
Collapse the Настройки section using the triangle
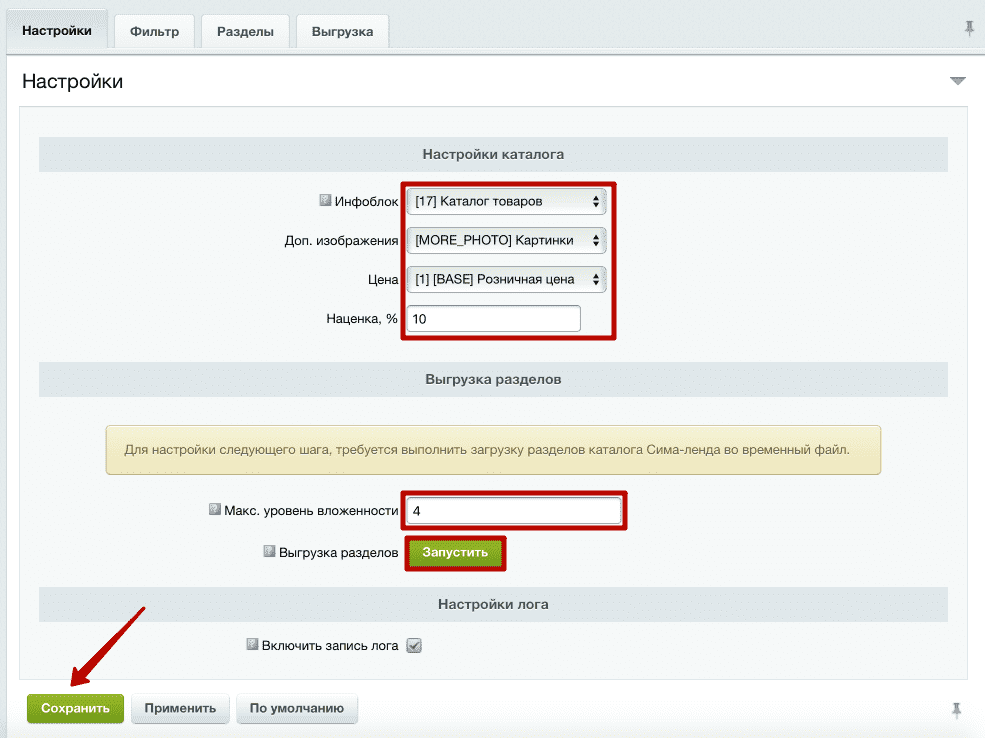coord(957,81)
